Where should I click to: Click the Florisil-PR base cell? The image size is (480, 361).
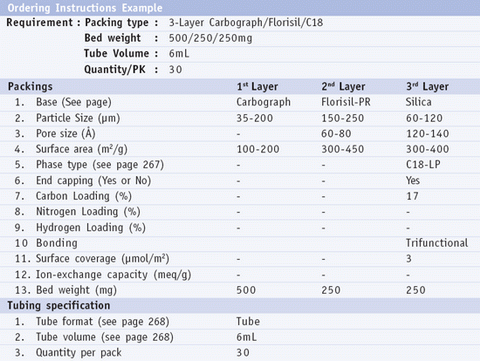(346, 102)
